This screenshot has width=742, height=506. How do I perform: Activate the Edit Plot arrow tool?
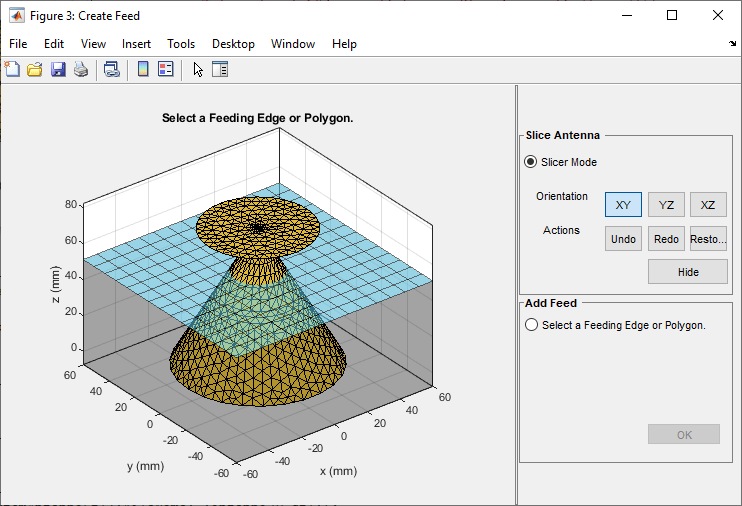(x=198, y=69)
